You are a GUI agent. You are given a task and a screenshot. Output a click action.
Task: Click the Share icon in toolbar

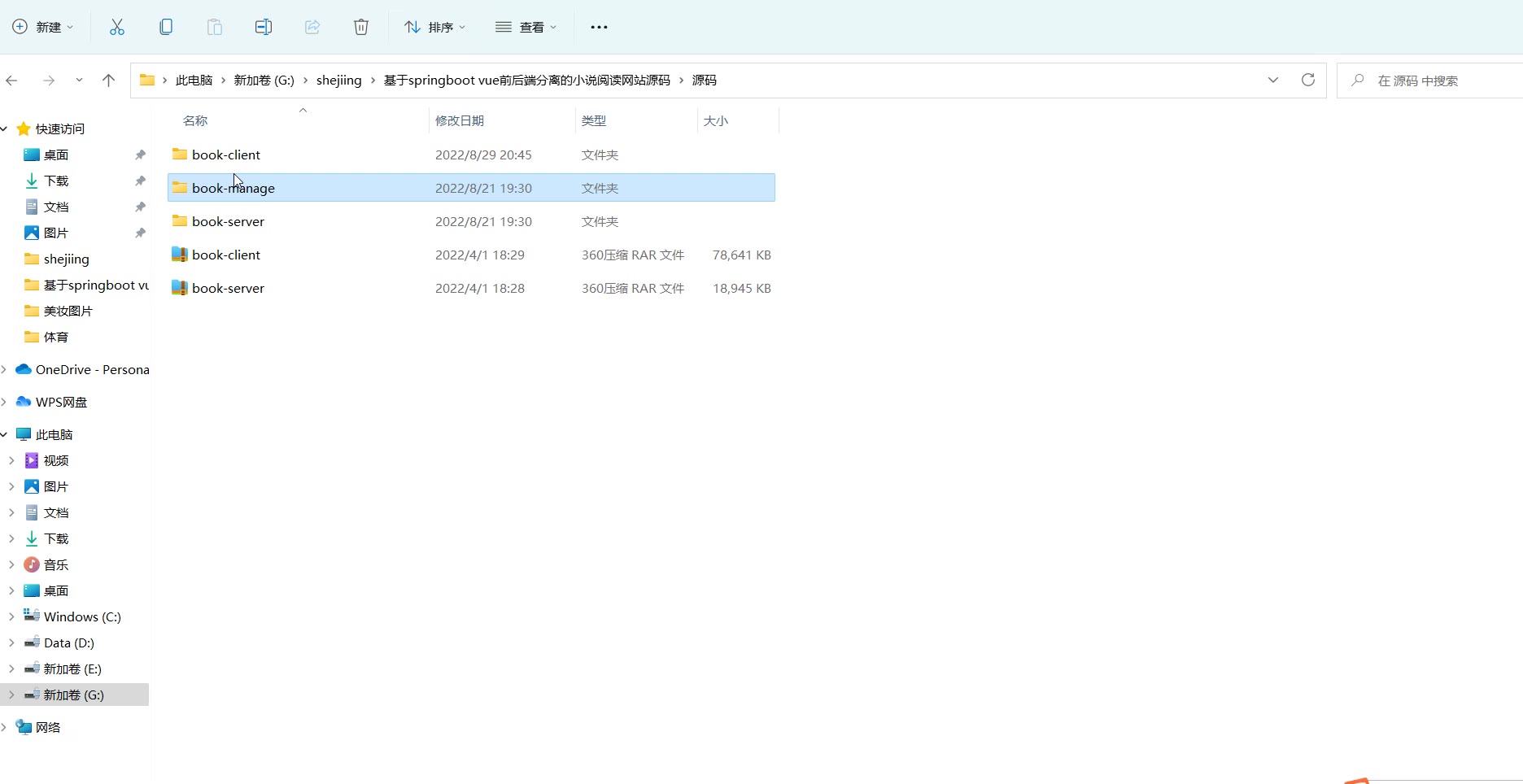[x=312, y=27]
